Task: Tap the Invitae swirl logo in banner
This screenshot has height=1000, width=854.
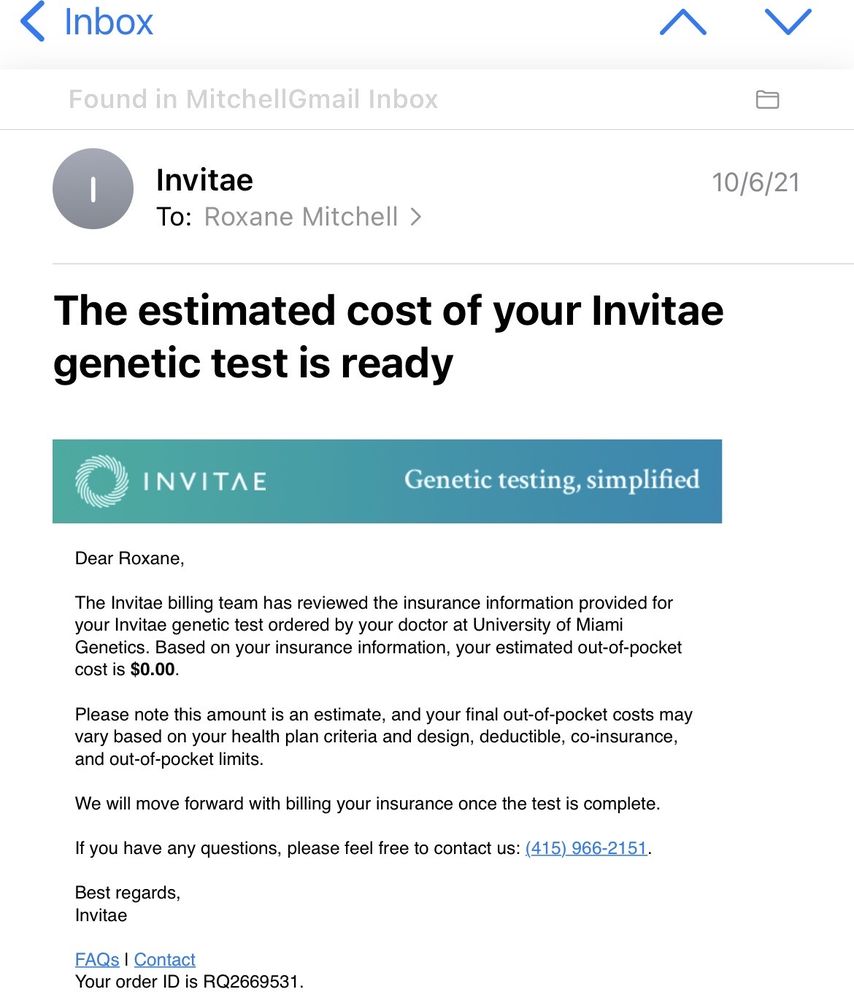Action: (x=101, y=481)
